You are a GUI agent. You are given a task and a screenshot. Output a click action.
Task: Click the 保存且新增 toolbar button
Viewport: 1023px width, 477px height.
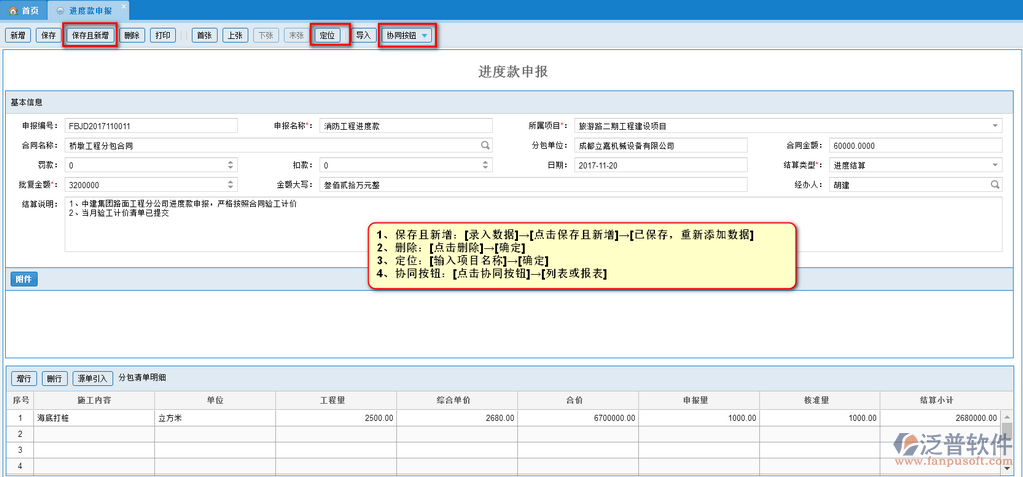click(91, 35)
